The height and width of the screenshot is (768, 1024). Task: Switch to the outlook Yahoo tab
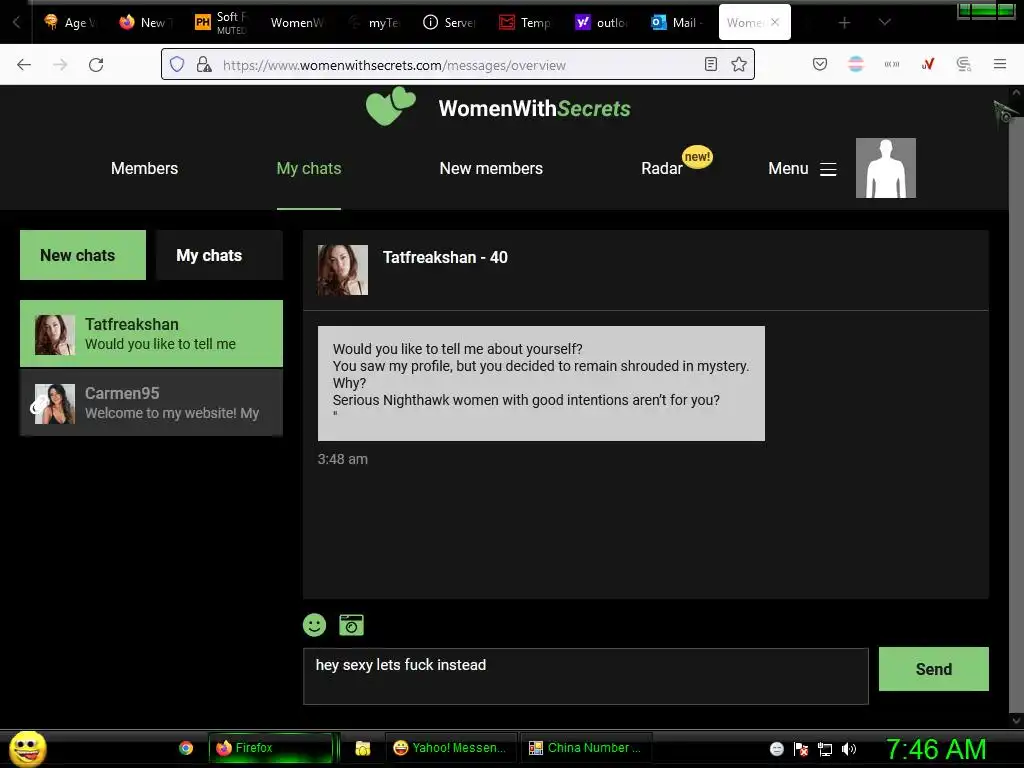click(601, 23)
